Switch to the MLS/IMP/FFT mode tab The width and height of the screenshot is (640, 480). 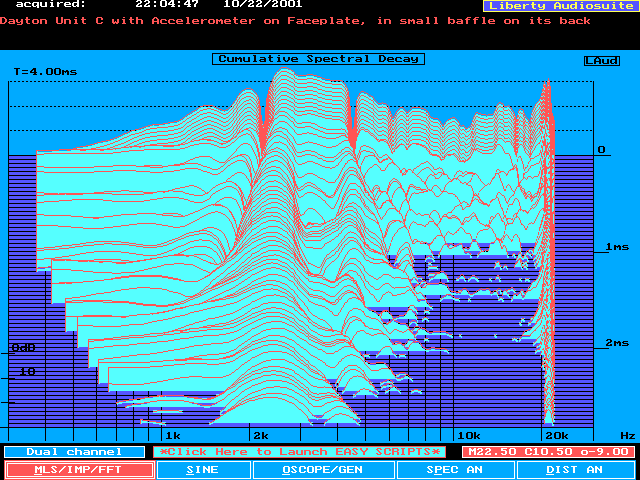coord(80,469)
